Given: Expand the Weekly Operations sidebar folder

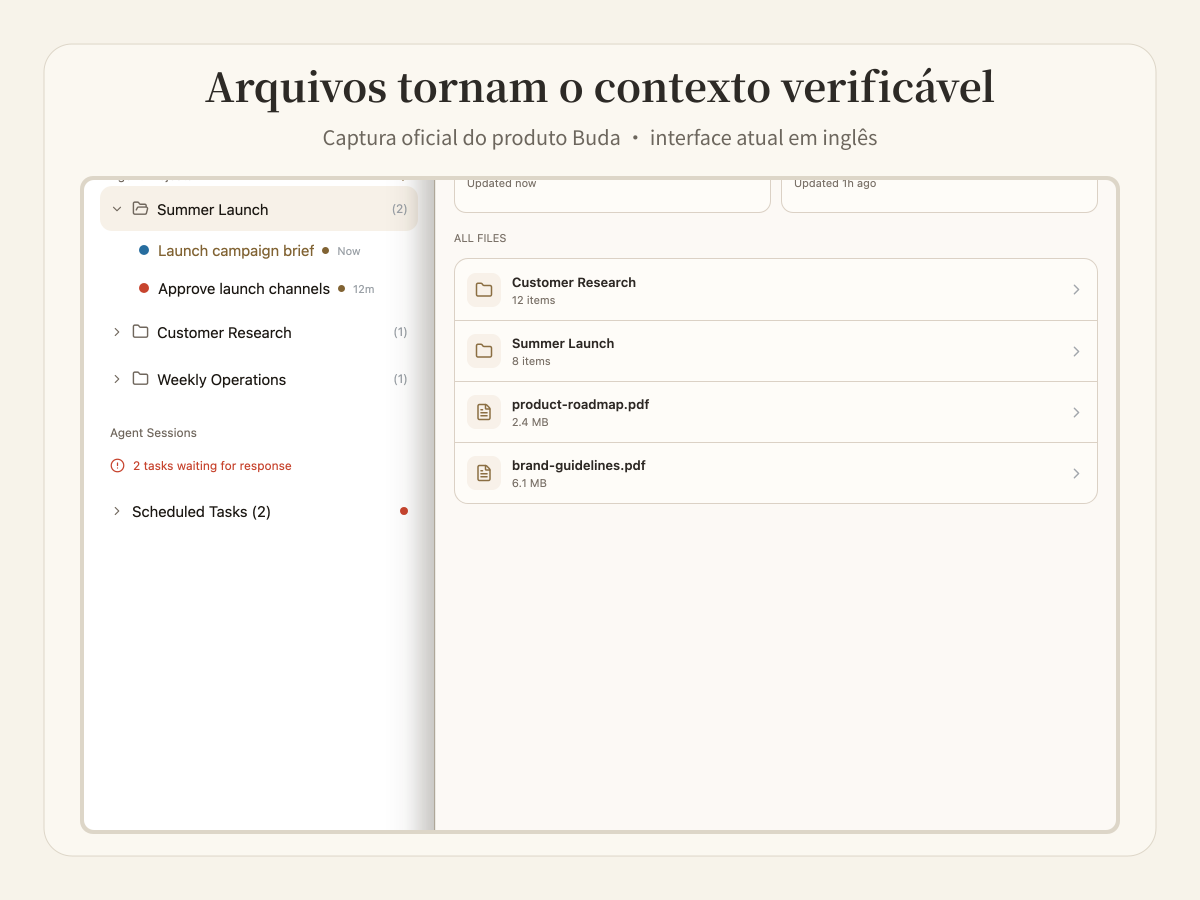Looking at the screenshot, I should [117, 379].
